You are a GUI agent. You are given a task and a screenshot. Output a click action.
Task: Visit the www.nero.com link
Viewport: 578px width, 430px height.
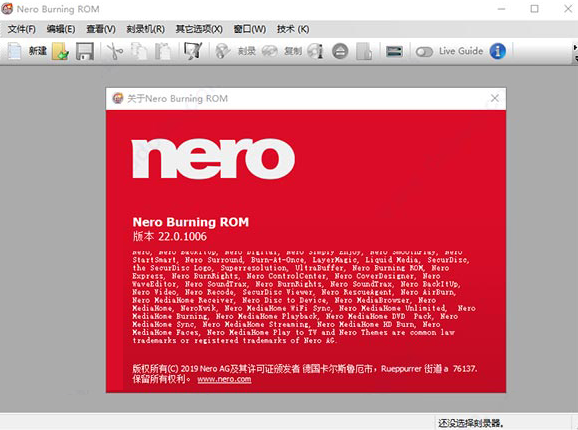224,379
